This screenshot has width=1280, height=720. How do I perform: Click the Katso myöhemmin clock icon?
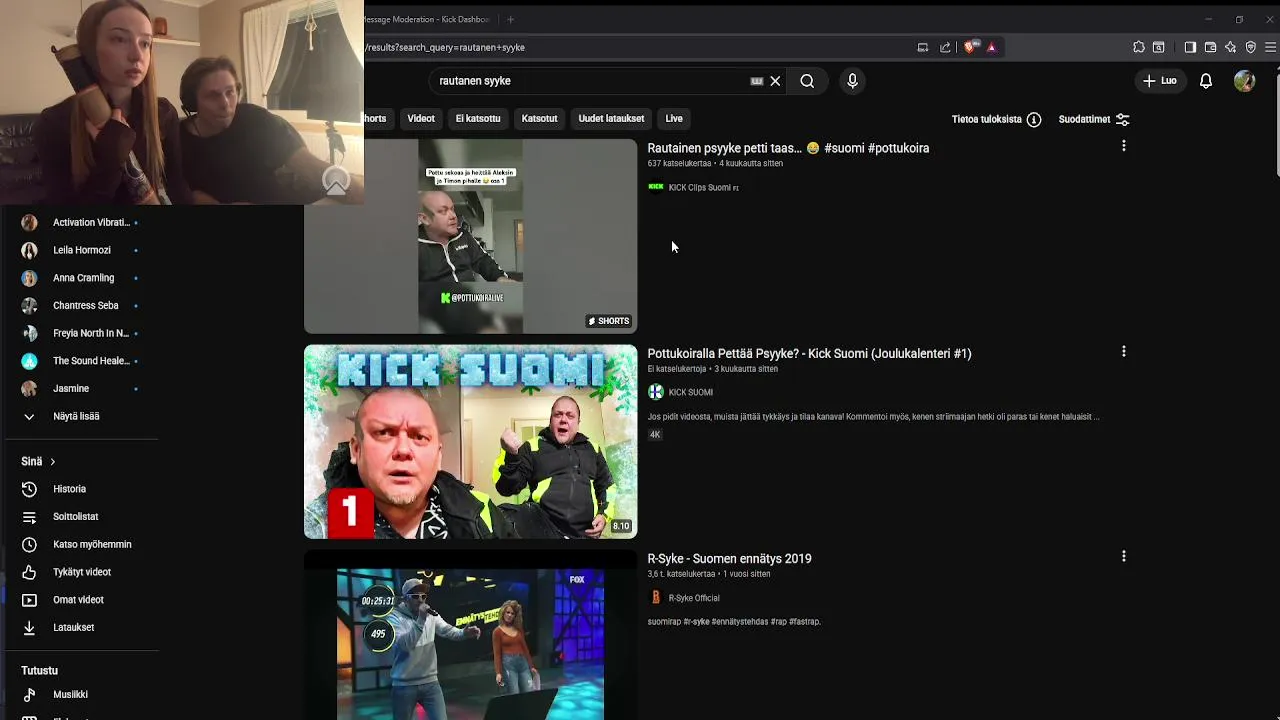29,544
